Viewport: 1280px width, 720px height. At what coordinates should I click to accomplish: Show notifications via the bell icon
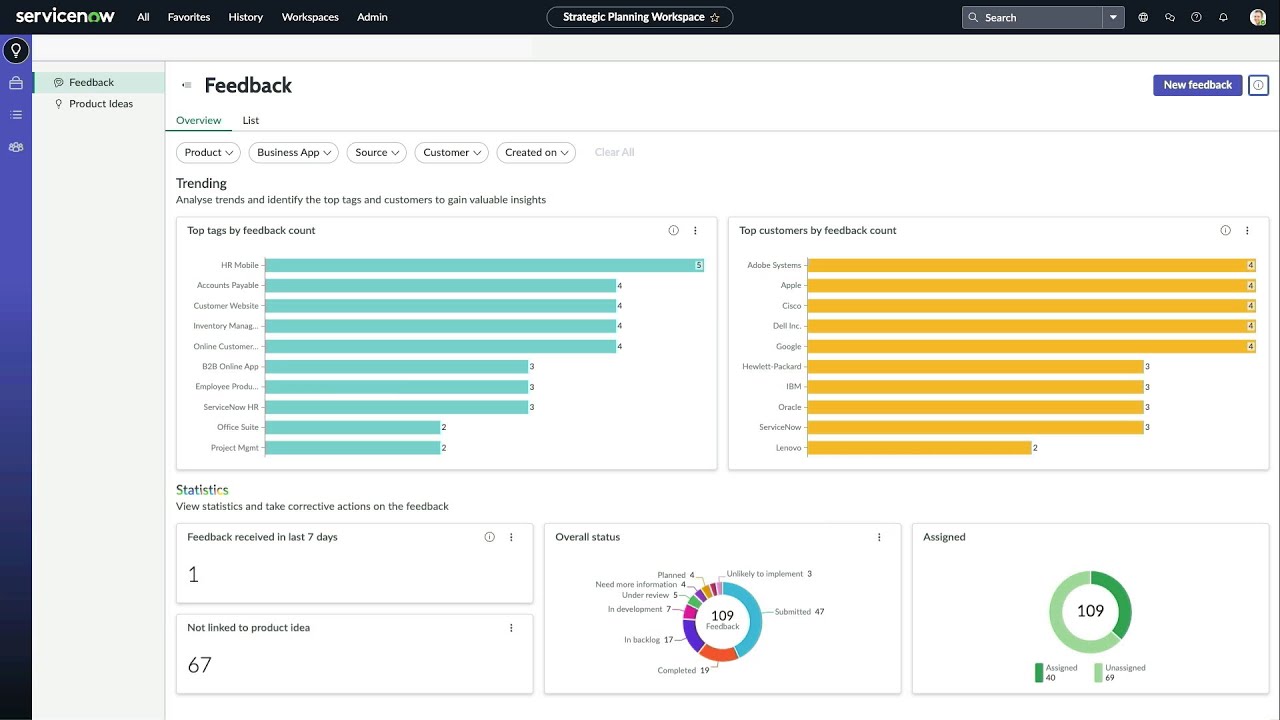1223,17
